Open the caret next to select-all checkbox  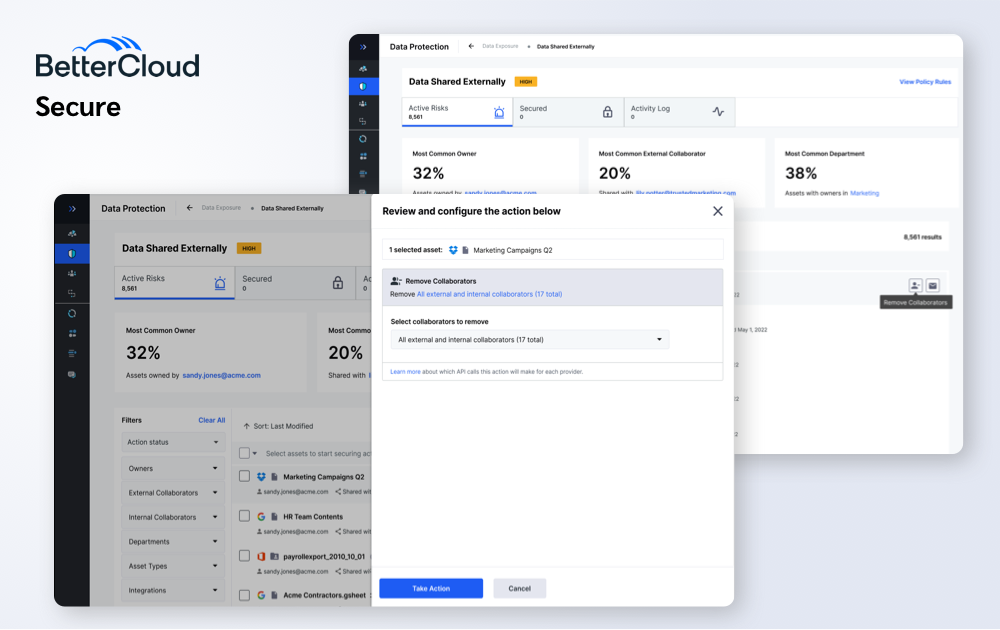(254, 453)
